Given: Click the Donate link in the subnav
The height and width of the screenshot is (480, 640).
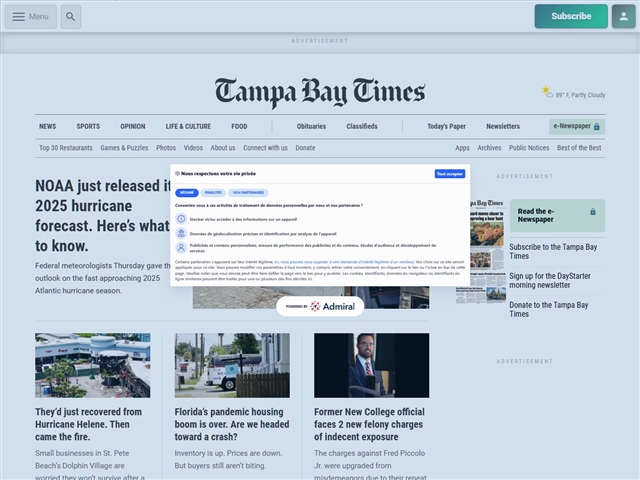Looking at the screenshot, I should 305,148.
